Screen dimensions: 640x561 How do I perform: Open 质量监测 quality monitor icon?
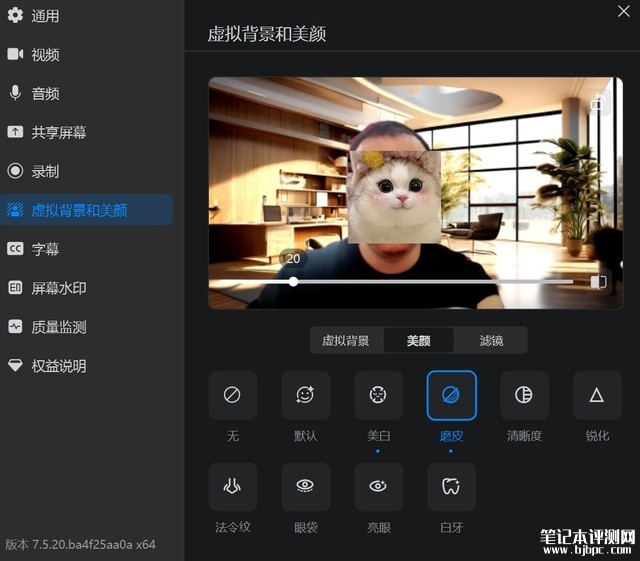15,327
